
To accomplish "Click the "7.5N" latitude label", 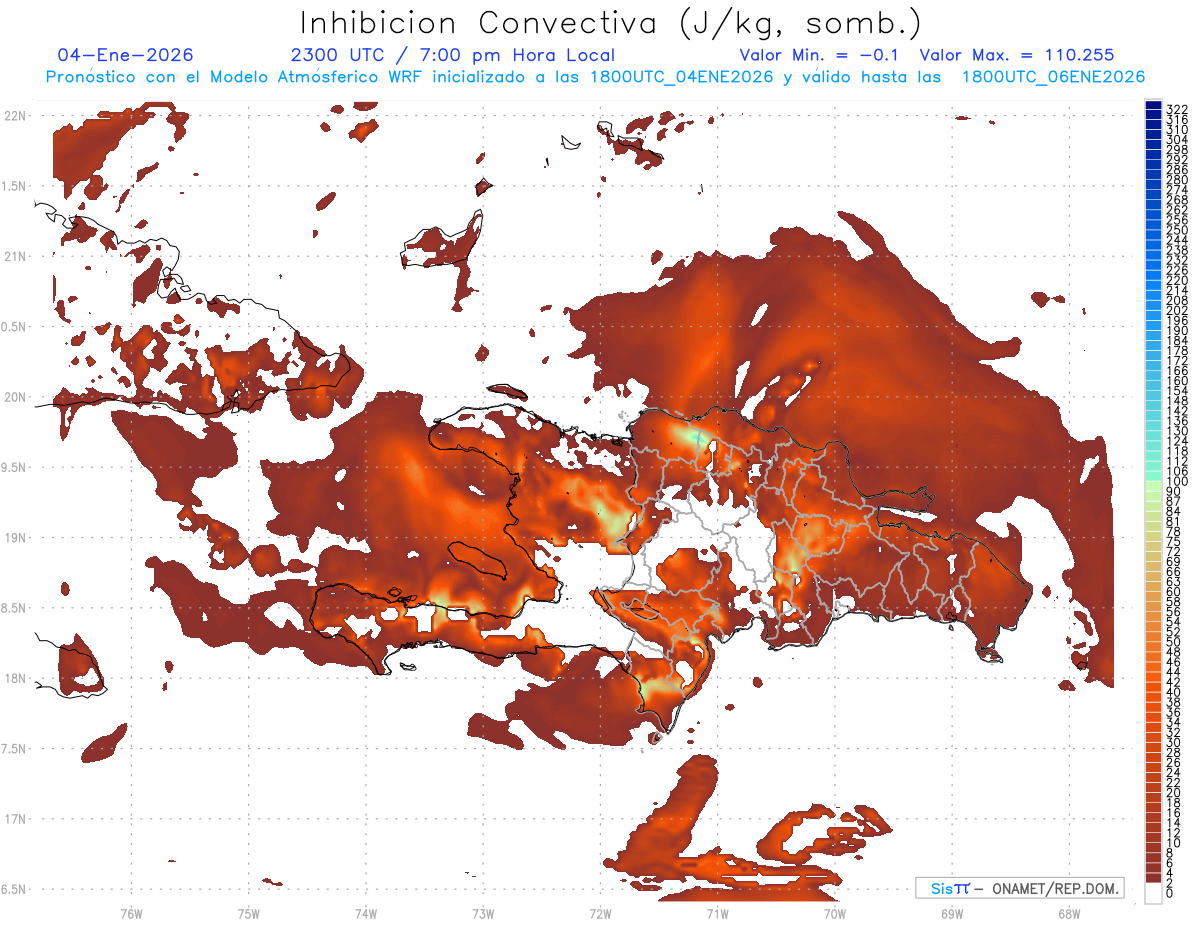I will point(14,749).
